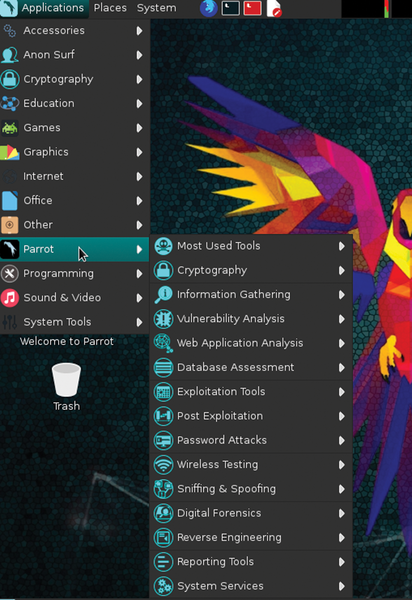Open the Applications menu in the top panel
The height and width of the screenshot is (600, 412).
point(44,8)
